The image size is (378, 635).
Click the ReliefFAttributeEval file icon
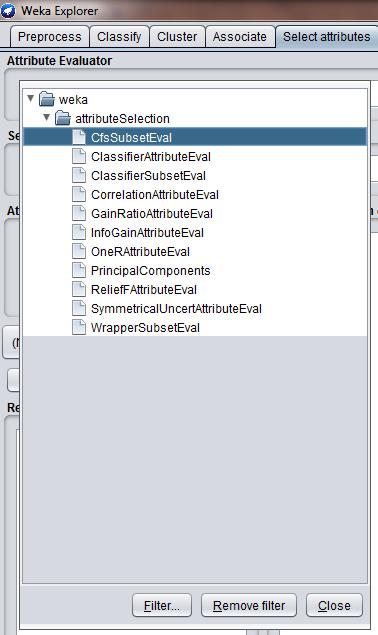pos(79,290)
